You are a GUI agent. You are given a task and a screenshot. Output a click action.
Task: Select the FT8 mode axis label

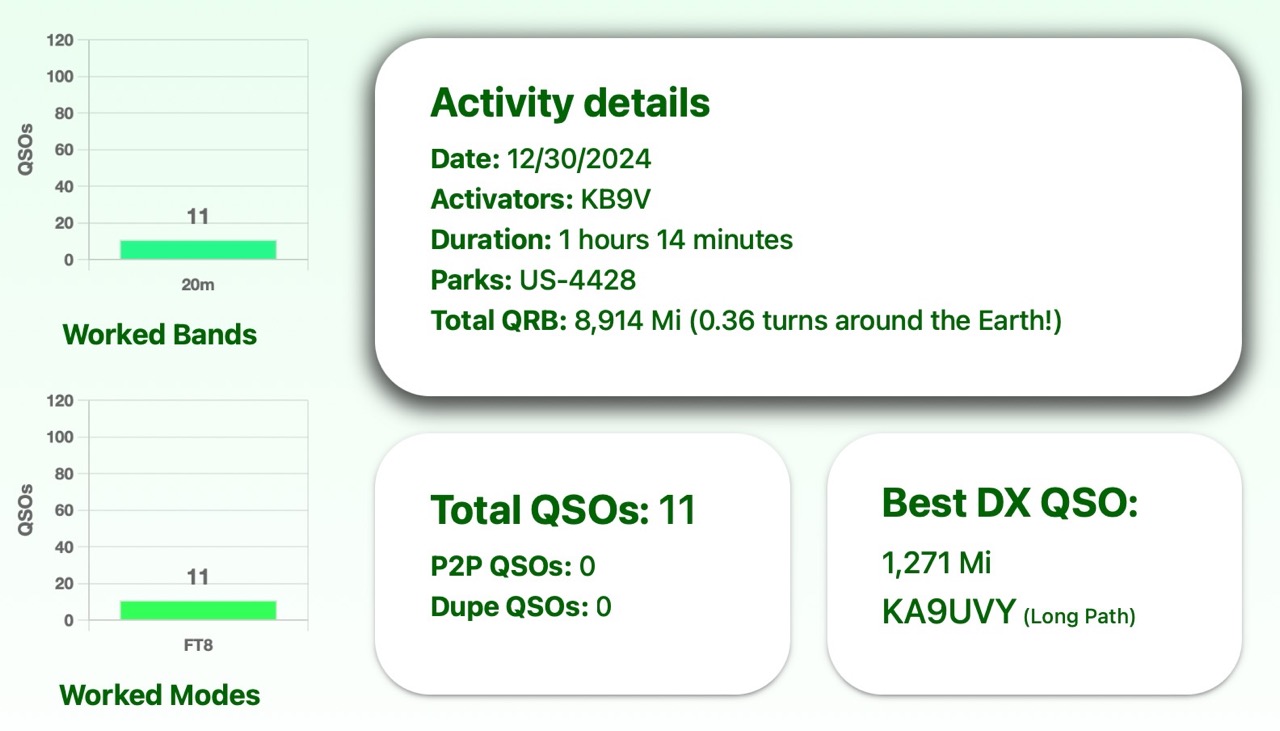click(198, 646)
